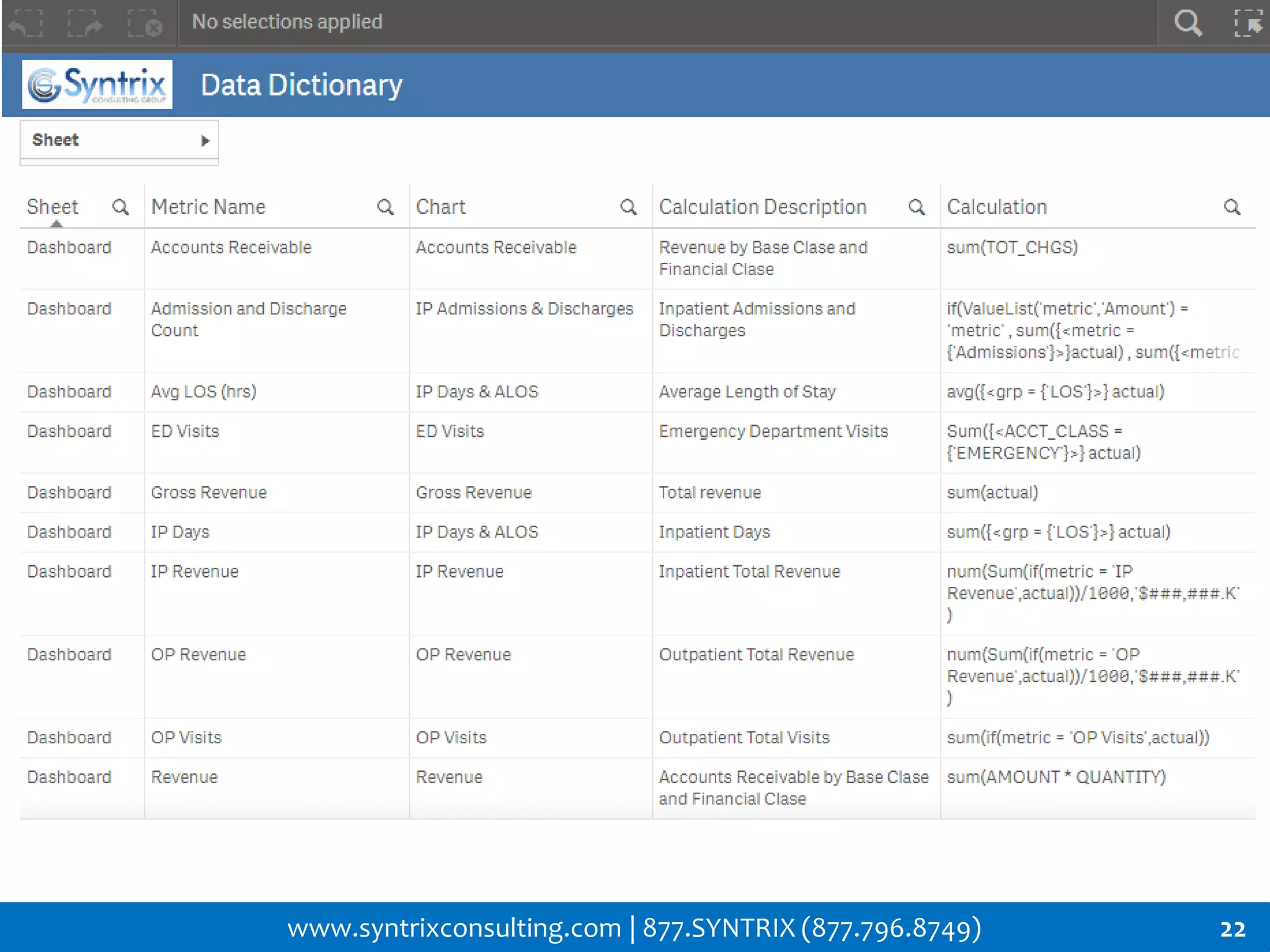Search the Metric Name column

tap(385, 207)
